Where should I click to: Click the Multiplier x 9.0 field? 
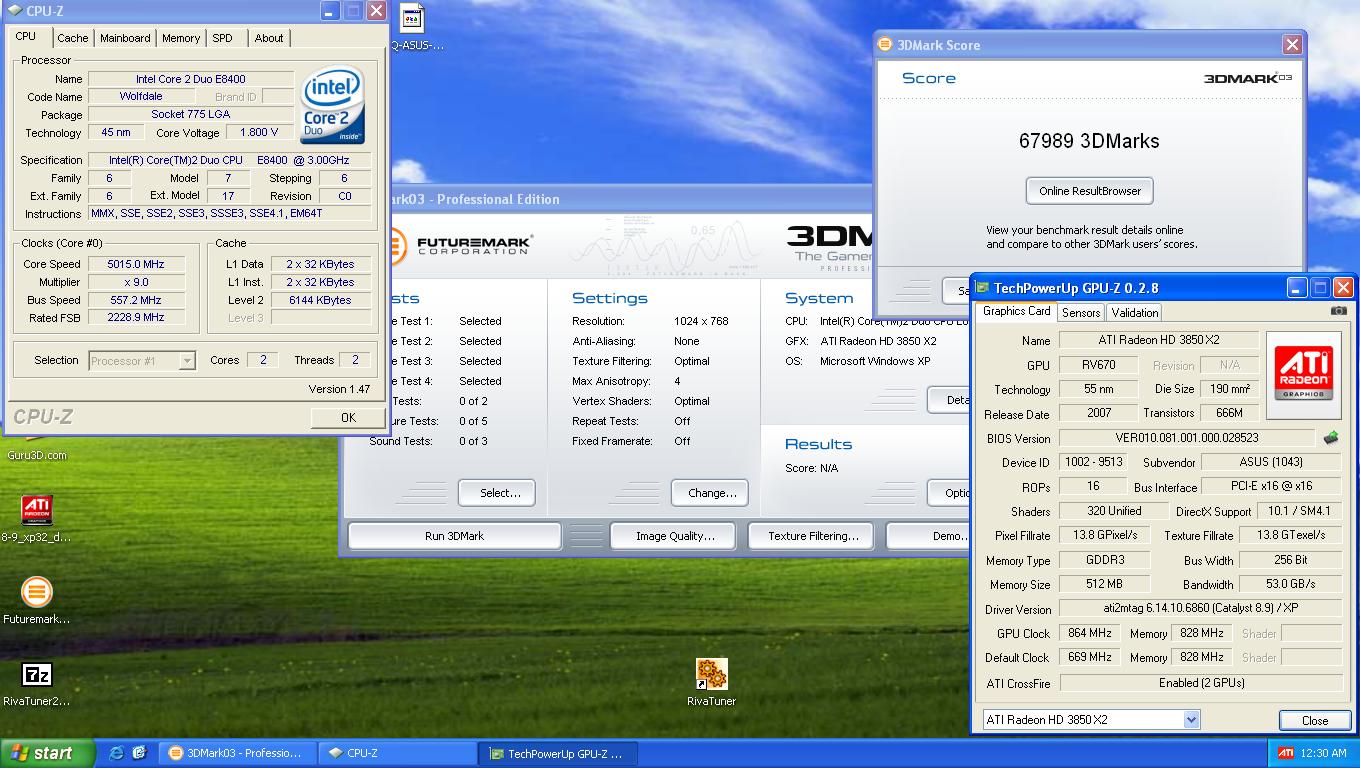(135, 282)
